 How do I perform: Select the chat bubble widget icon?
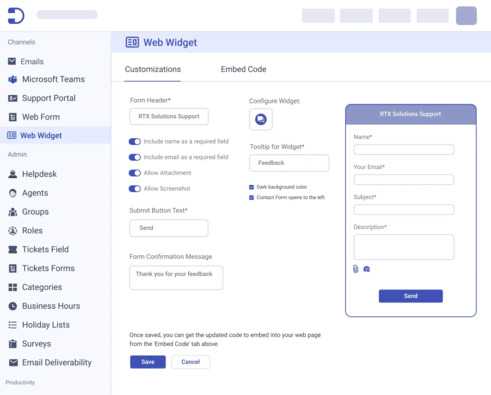(x=261, y=119)
